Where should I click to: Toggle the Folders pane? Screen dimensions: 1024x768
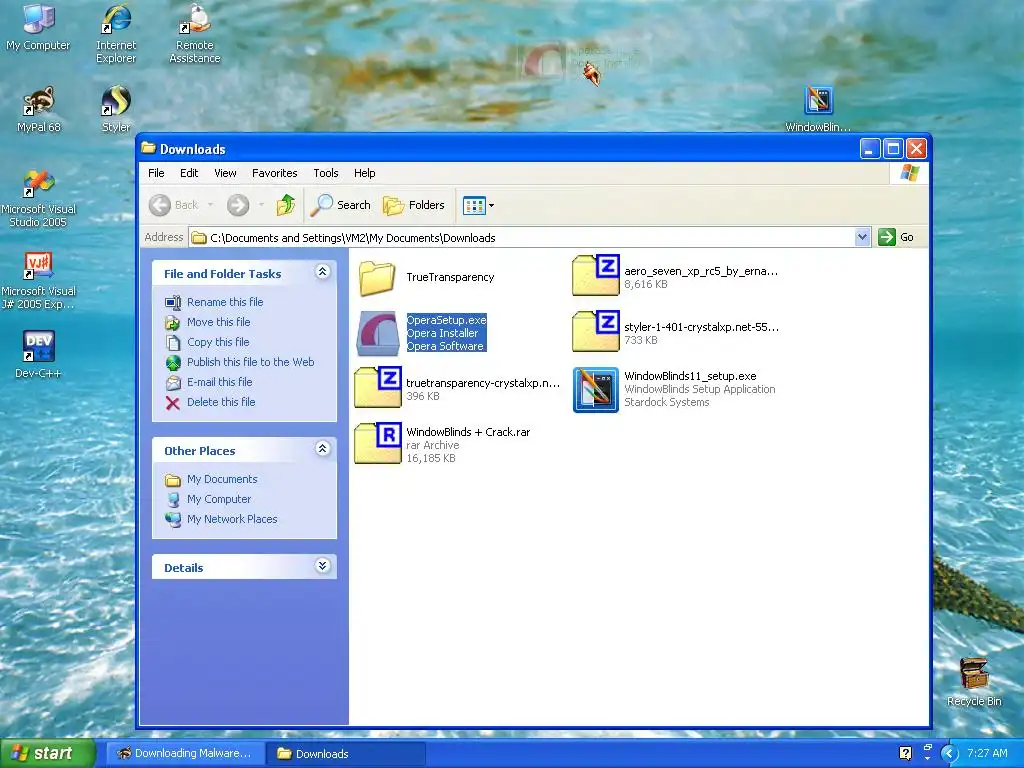pyautogui.click(x=413, y=205)
